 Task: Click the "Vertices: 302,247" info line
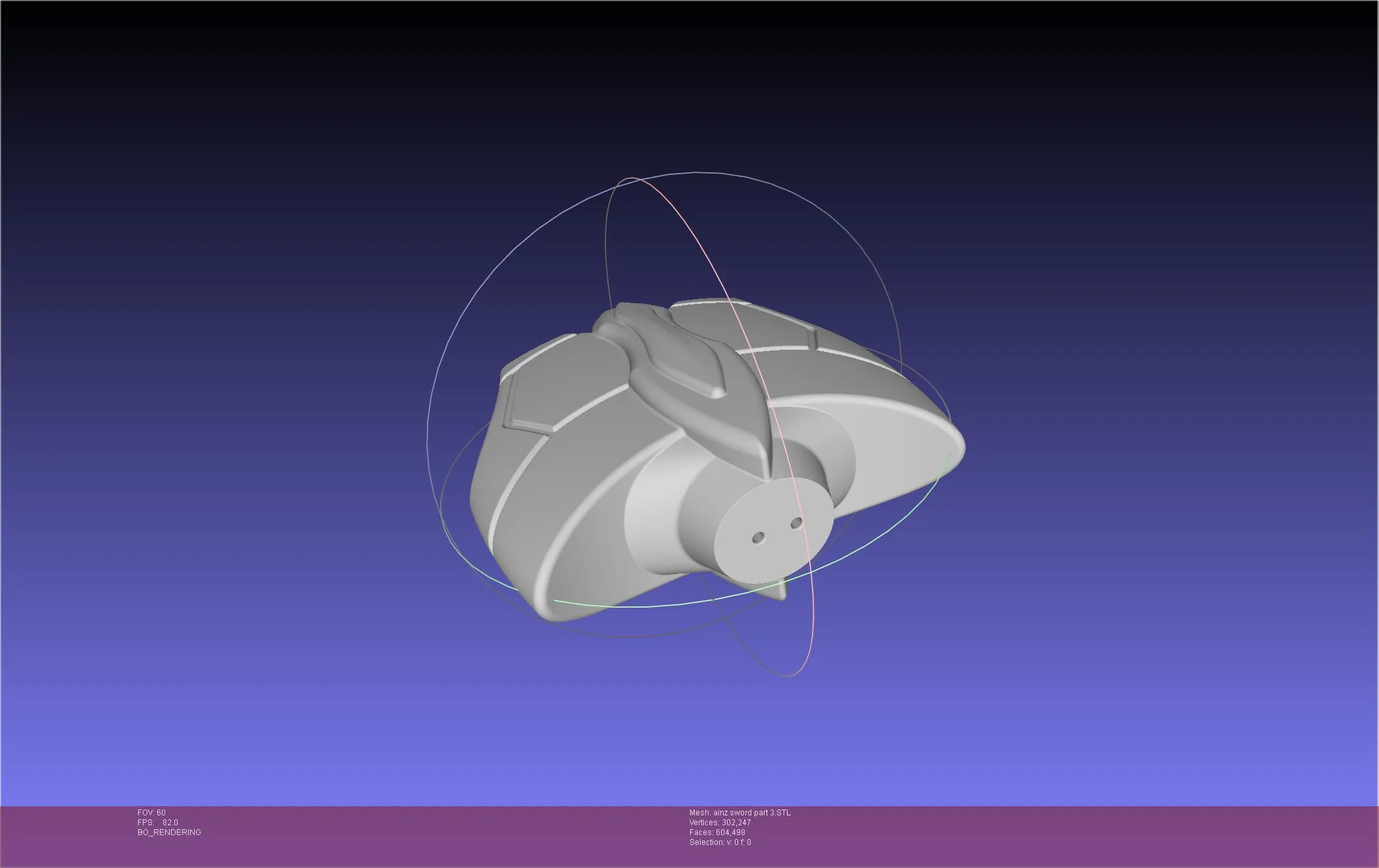[720, 823]
